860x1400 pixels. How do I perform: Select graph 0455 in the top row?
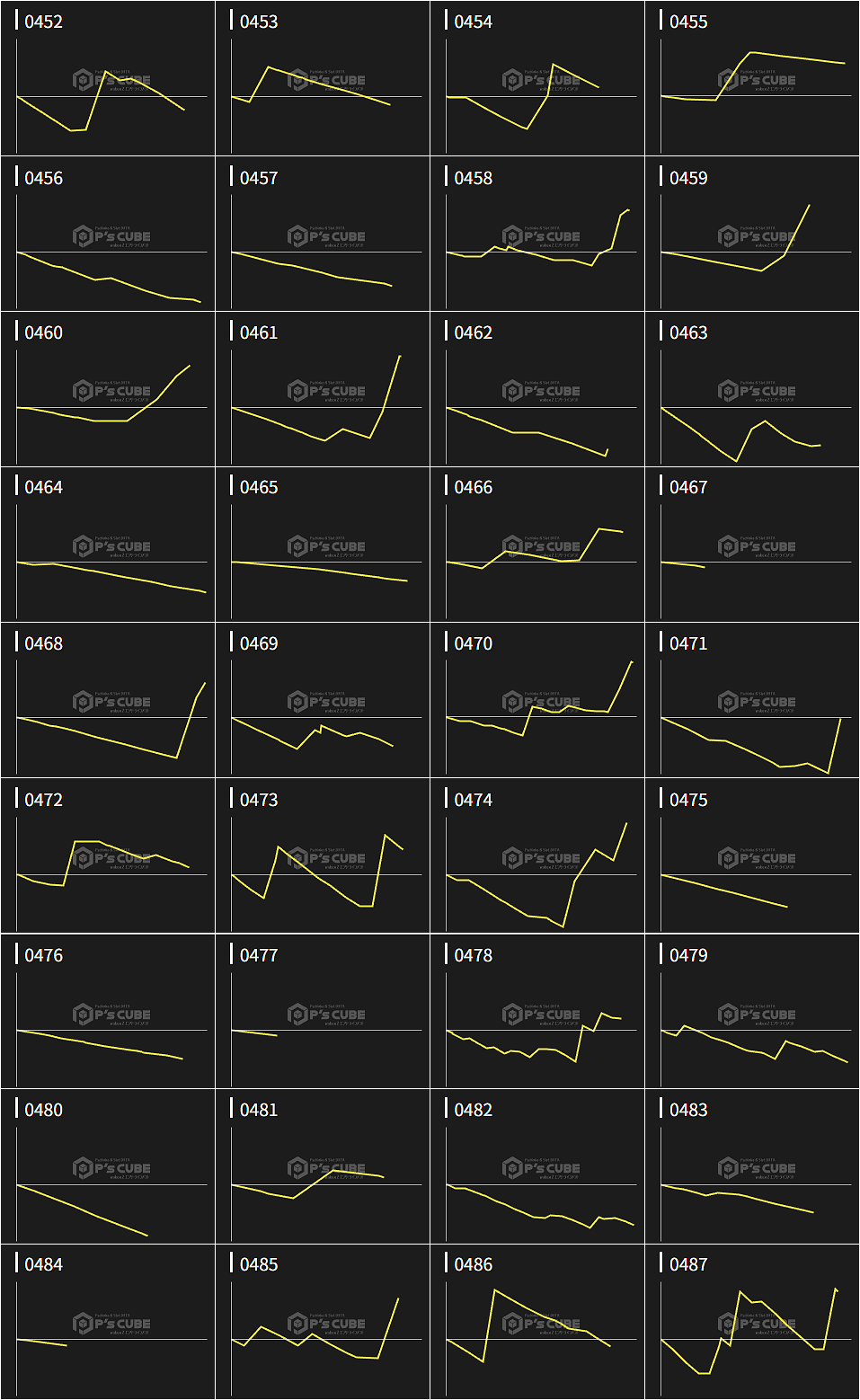(752, 90)
